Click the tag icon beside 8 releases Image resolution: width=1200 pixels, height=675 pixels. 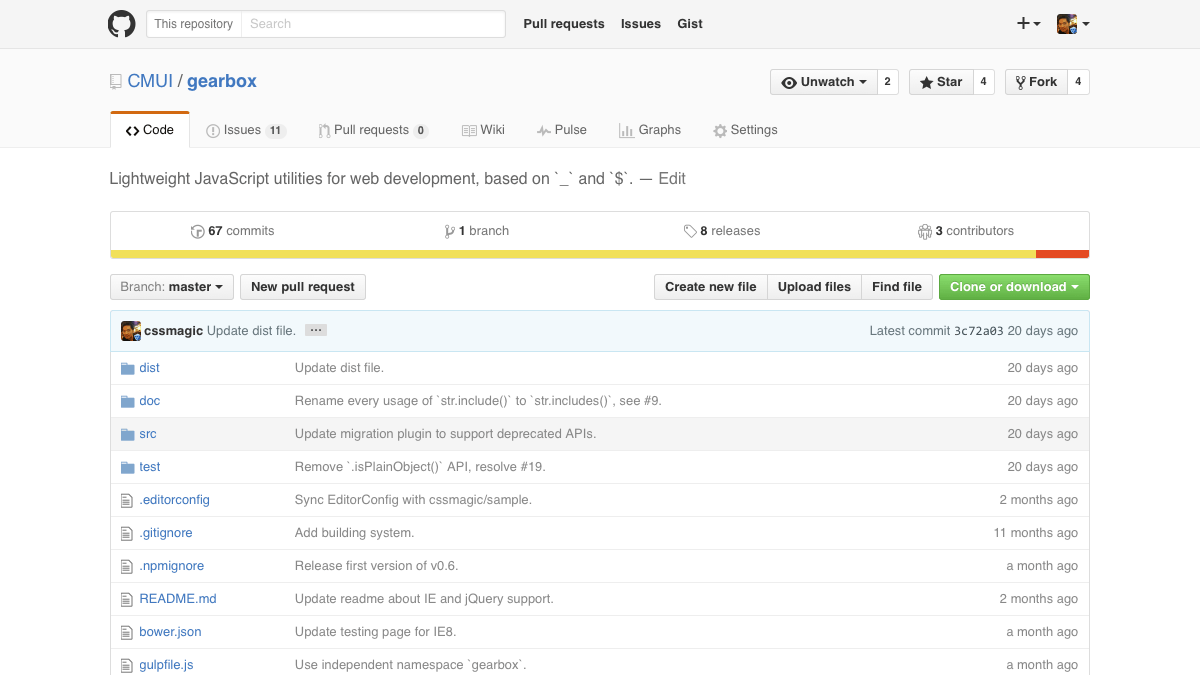point(690,231)
